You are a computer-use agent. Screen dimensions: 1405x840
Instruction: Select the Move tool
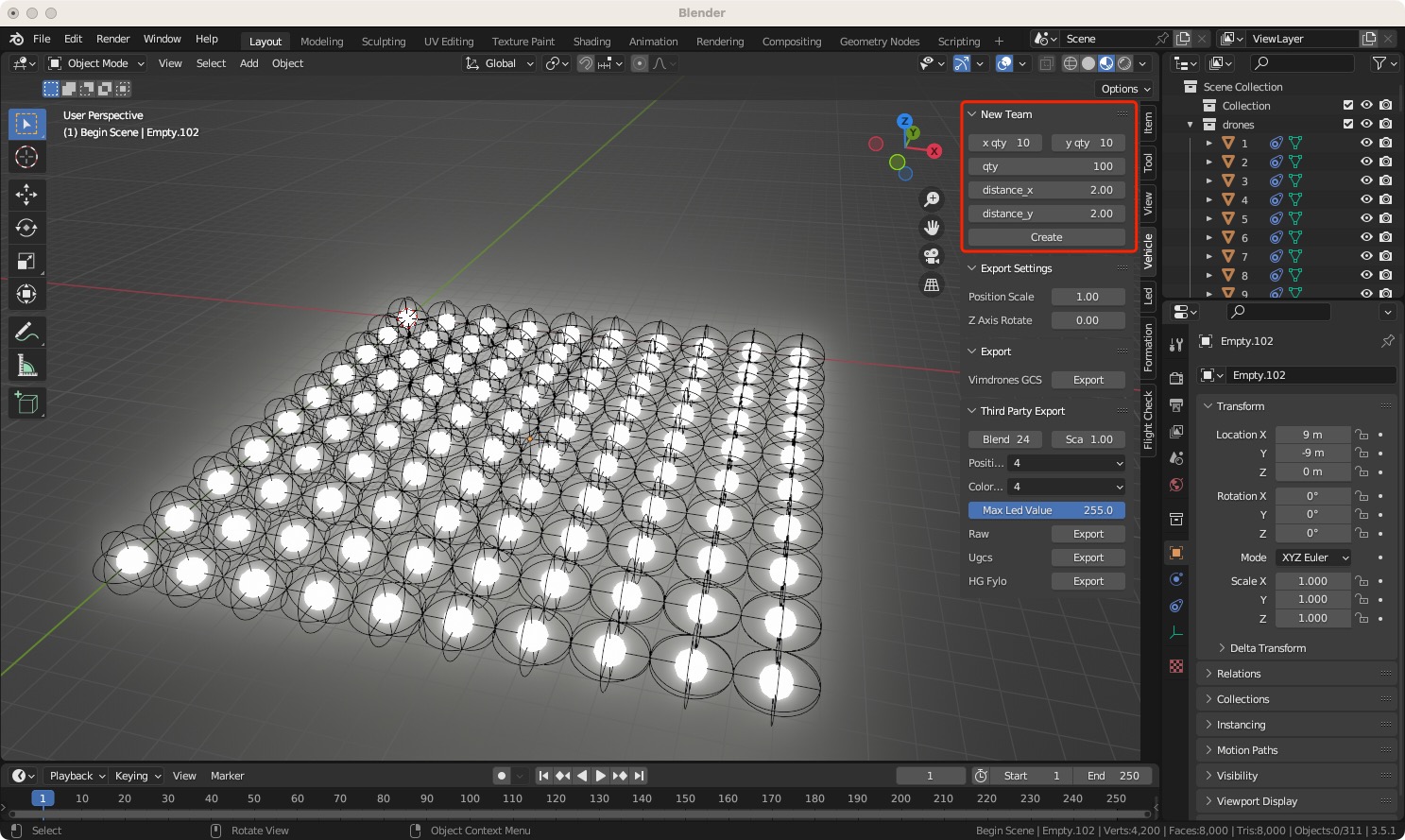click(26, 195)
